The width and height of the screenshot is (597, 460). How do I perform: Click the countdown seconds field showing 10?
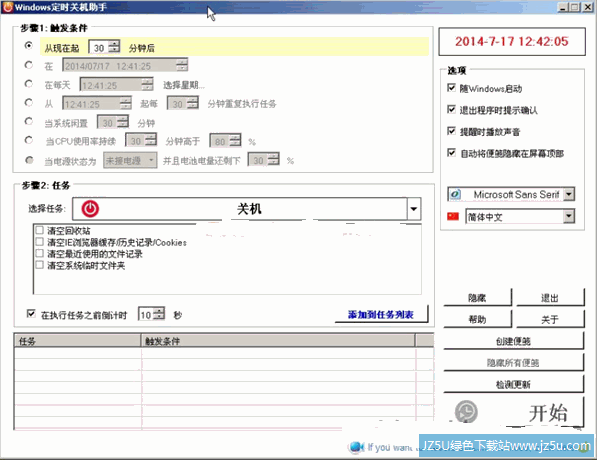pos(146,315)
